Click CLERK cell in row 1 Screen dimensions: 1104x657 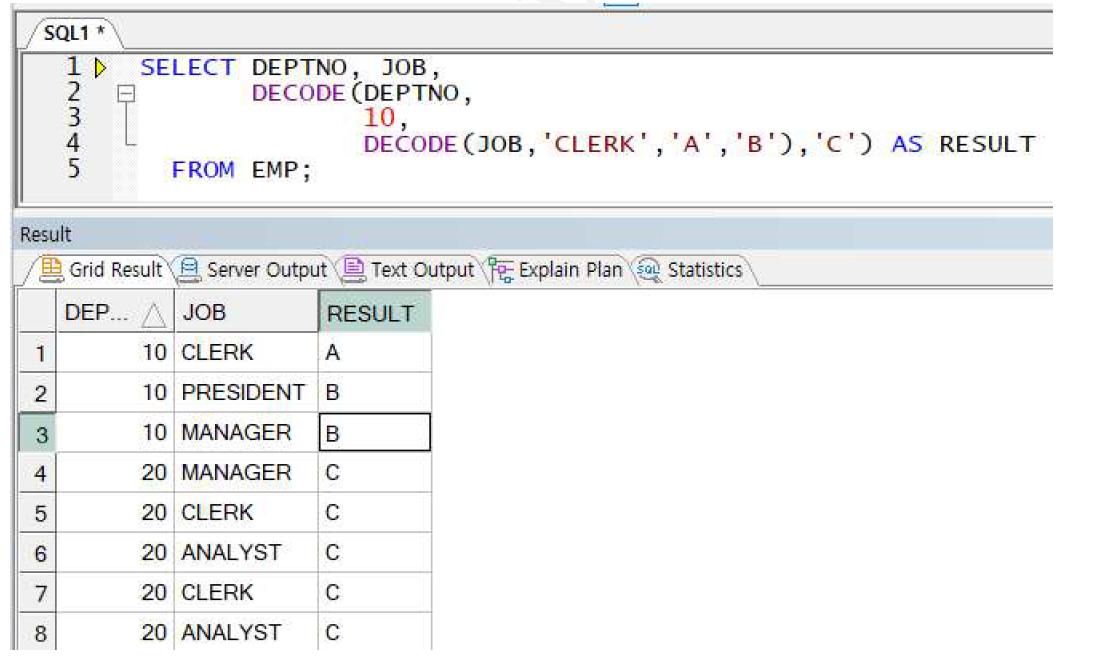(x=246, y=352)
